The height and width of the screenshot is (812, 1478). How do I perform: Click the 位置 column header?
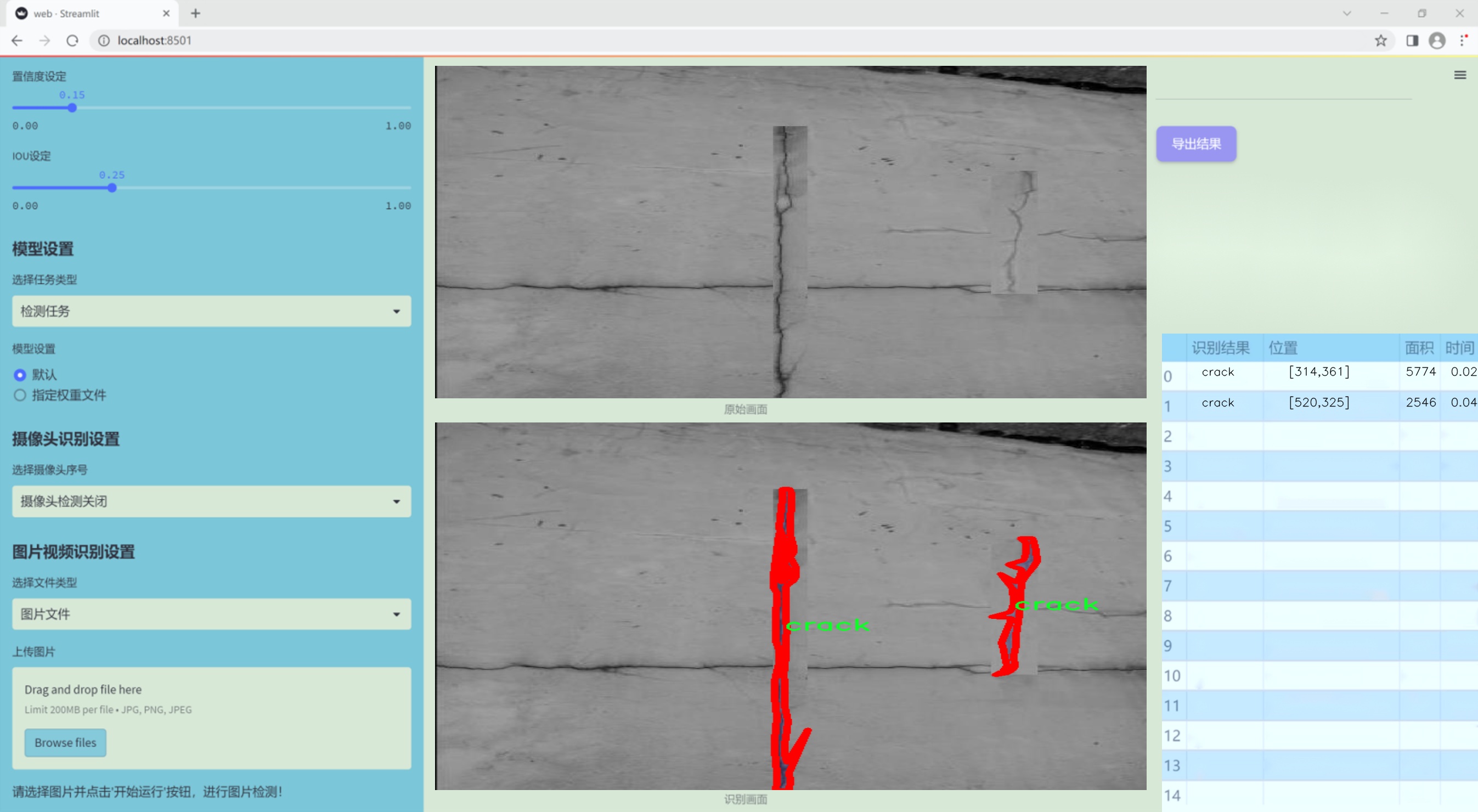(1331, 348)
